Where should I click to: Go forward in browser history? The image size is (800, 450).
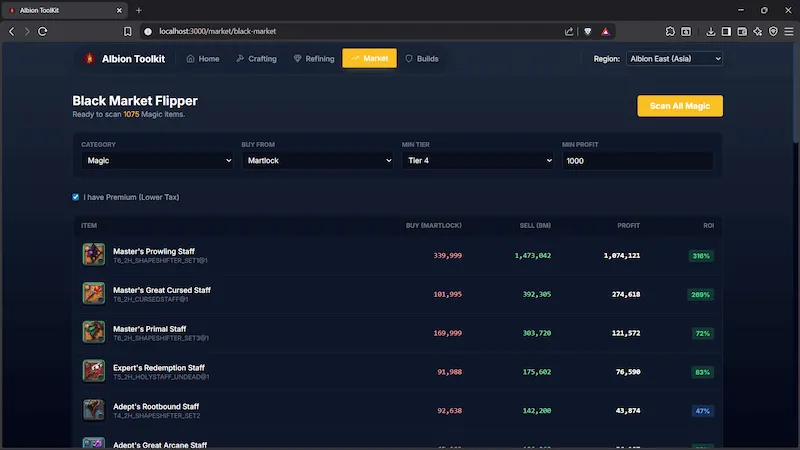pos(27,32)
